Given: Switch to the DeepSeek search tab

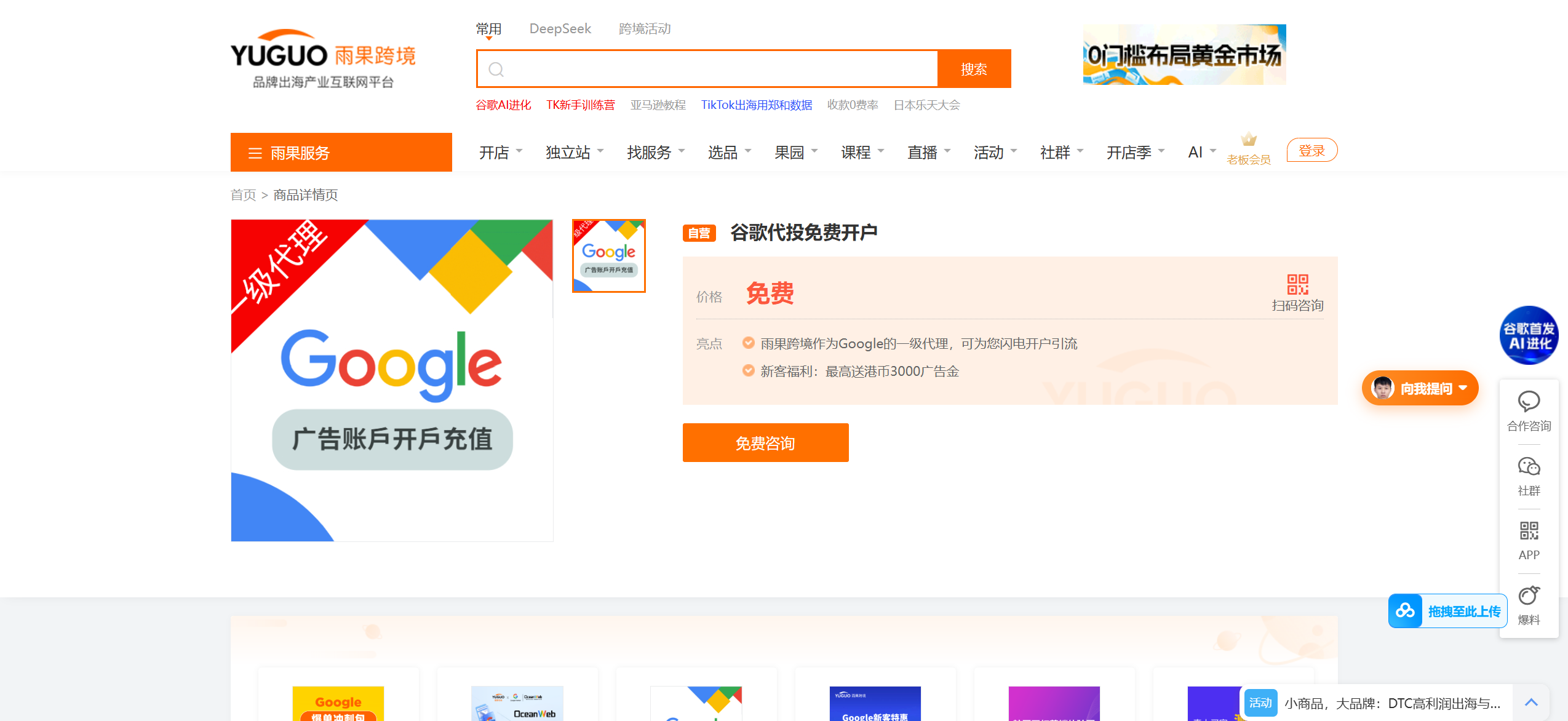Looking at the screenshot, I should point(560,29).
